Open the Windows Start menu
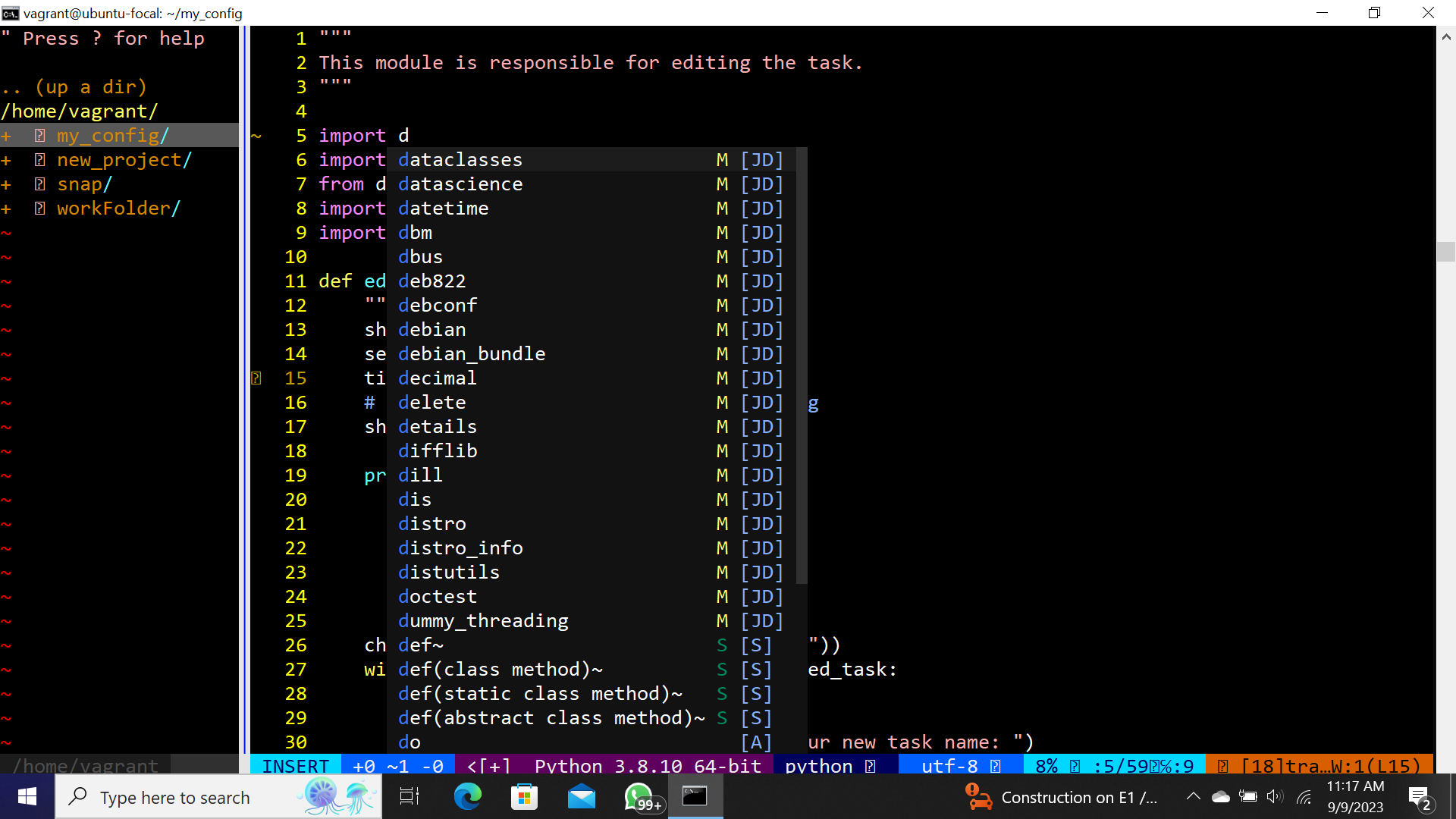 [x=27, y=797]
